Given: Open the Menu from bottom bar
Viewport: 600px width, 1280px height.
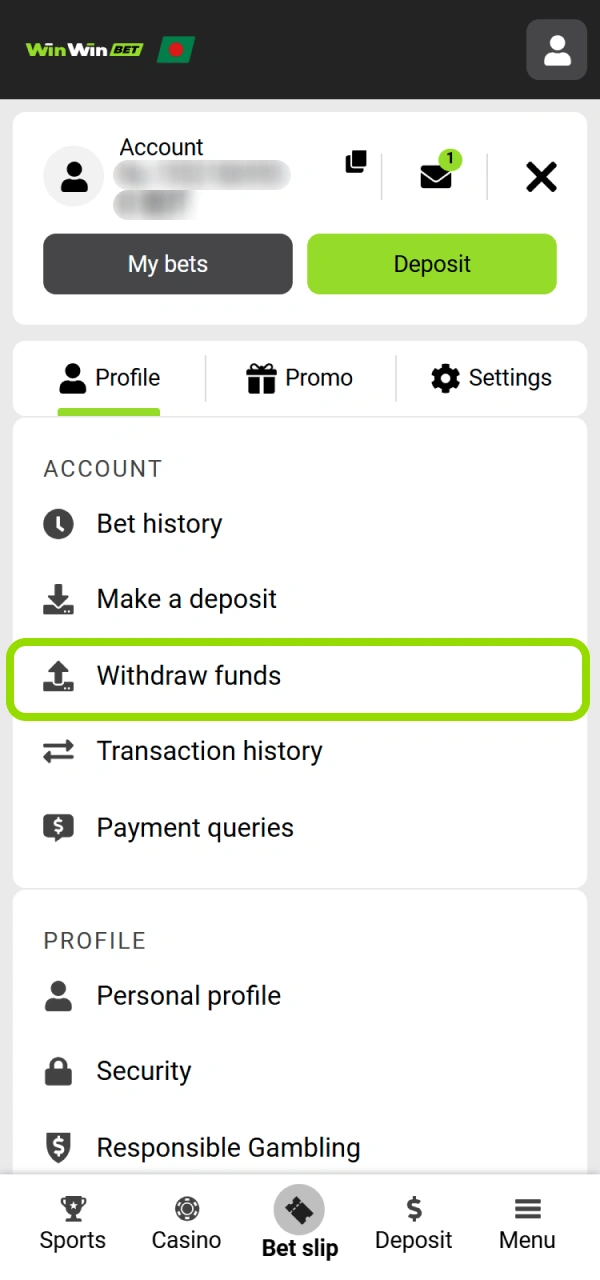Looking at the screenshot, I should pyautogui.click(x=527, y=1222).
